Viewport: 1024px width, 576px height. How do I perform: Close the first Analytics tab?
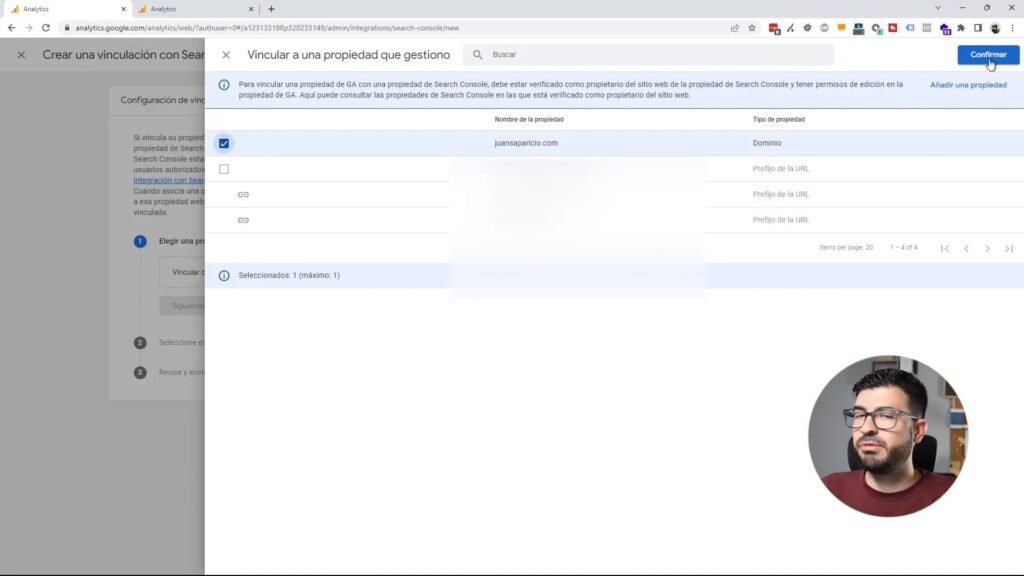pyautogui.click(x=123, y=9)
